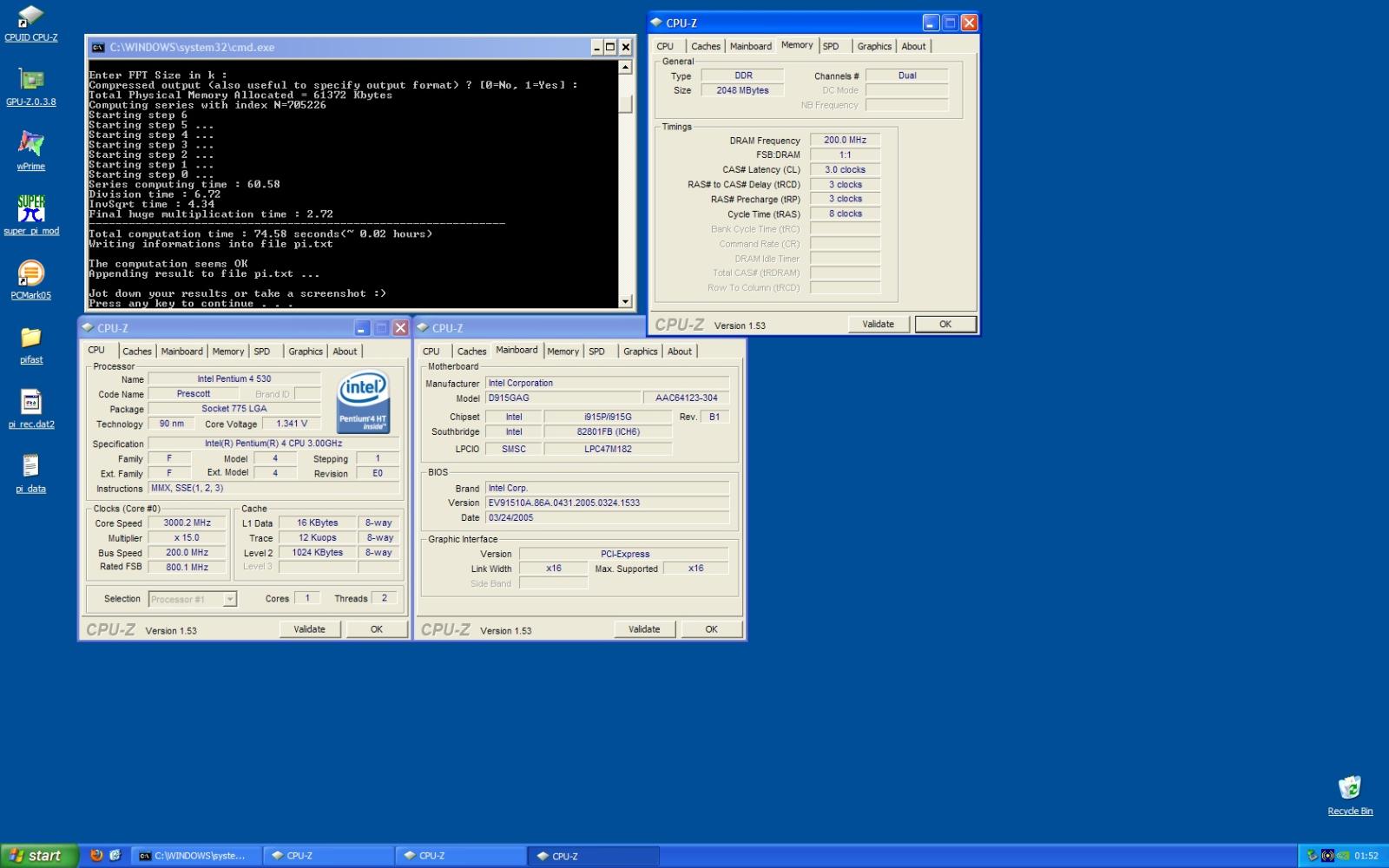Open Memory tab in Mainboard window

click(x=563, y=352)
